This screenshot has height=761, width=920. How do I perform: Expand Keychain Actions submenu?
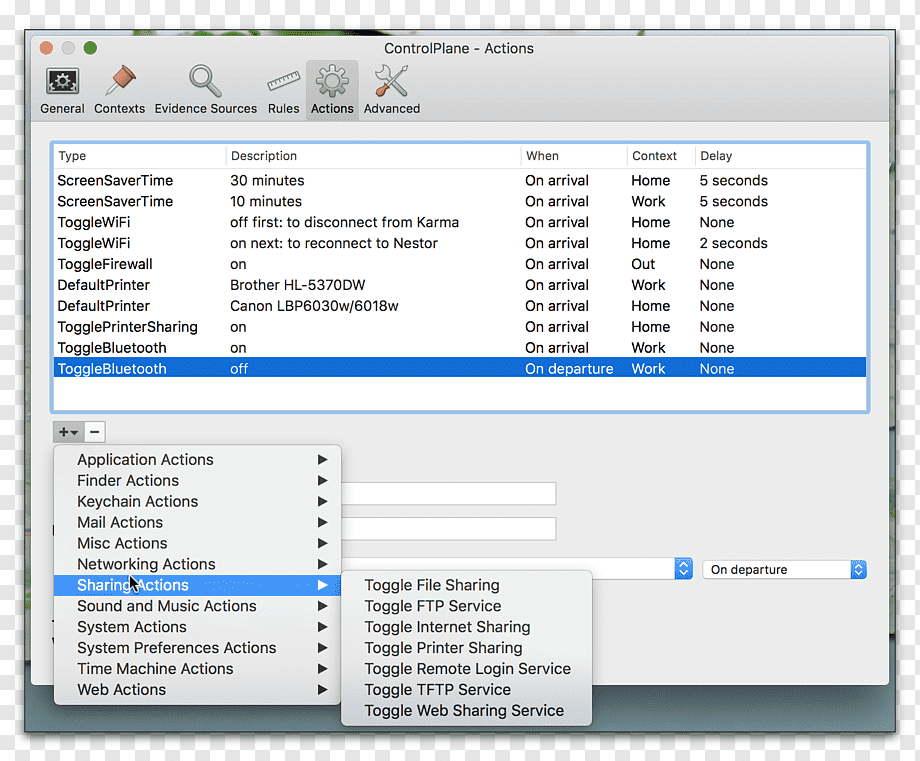(x=197, y=502)
